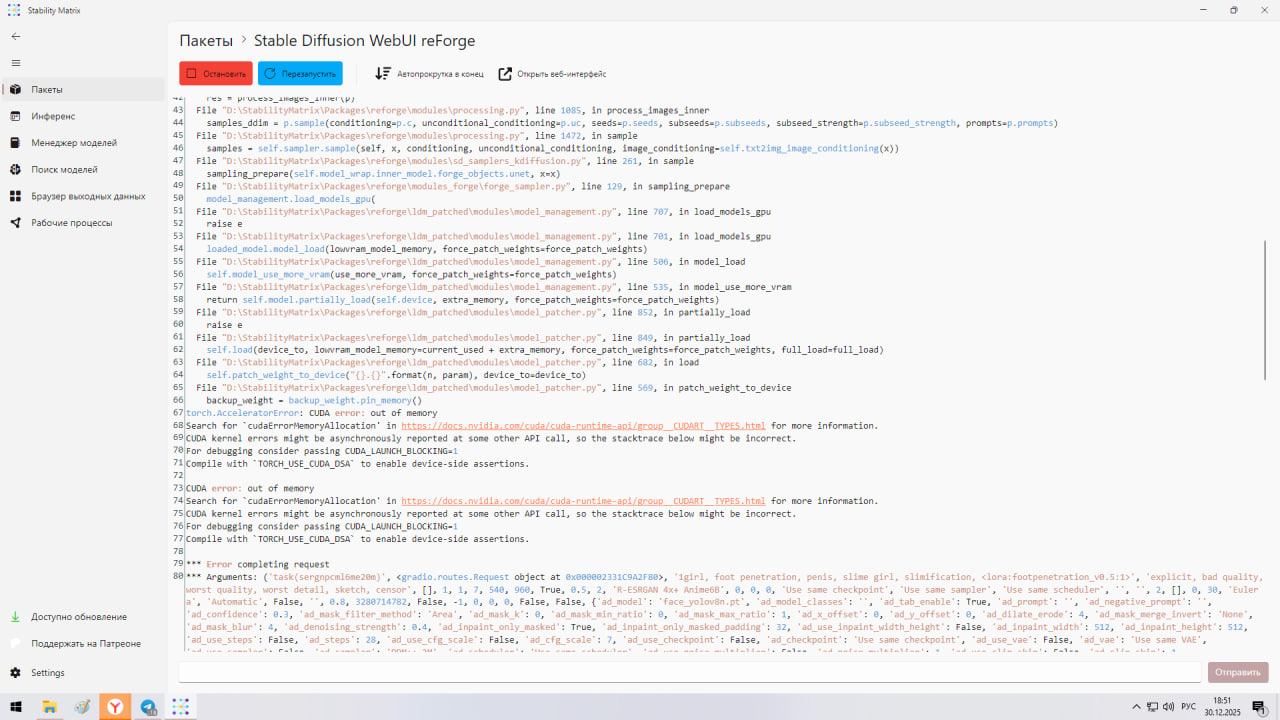The height and width of the screenshot is (720, 1280).
Task: Click the "raise e" text on line 52
Action: (x=224, y=225)
